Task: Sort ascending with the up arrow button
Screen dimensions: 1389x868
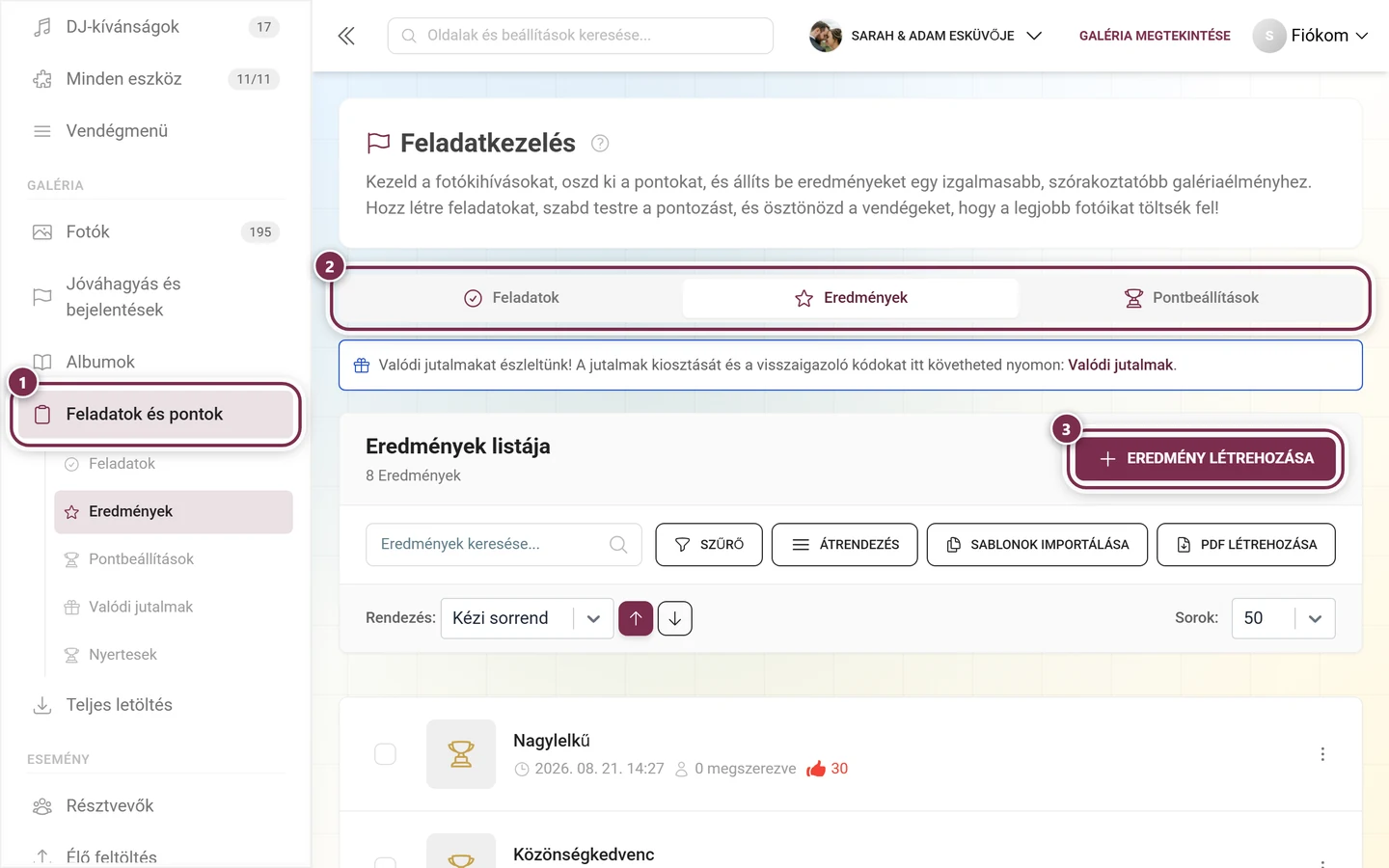Action: (x=636, y=618)
